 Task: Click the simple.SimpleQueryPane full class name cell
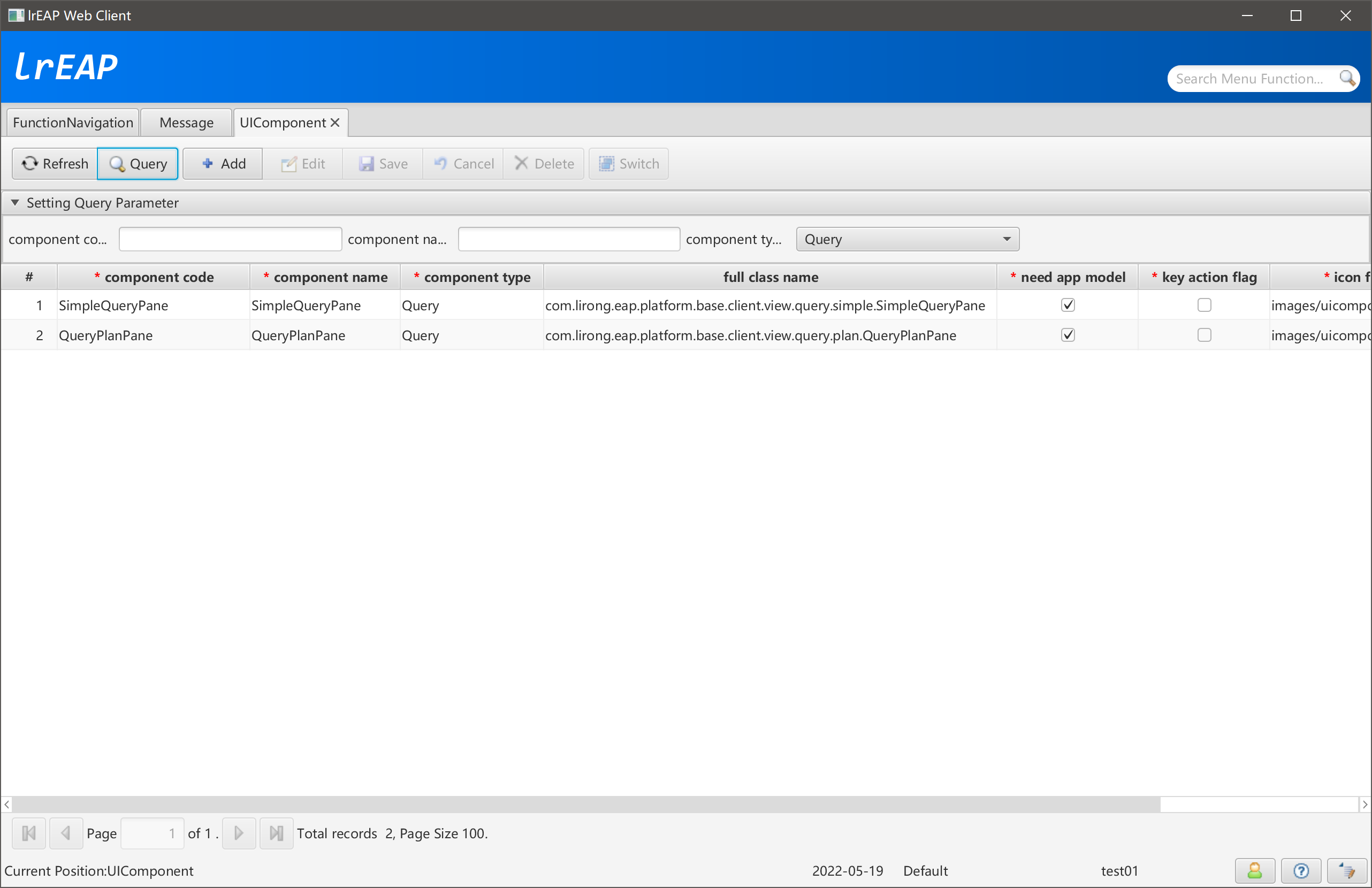coord(770,305)
